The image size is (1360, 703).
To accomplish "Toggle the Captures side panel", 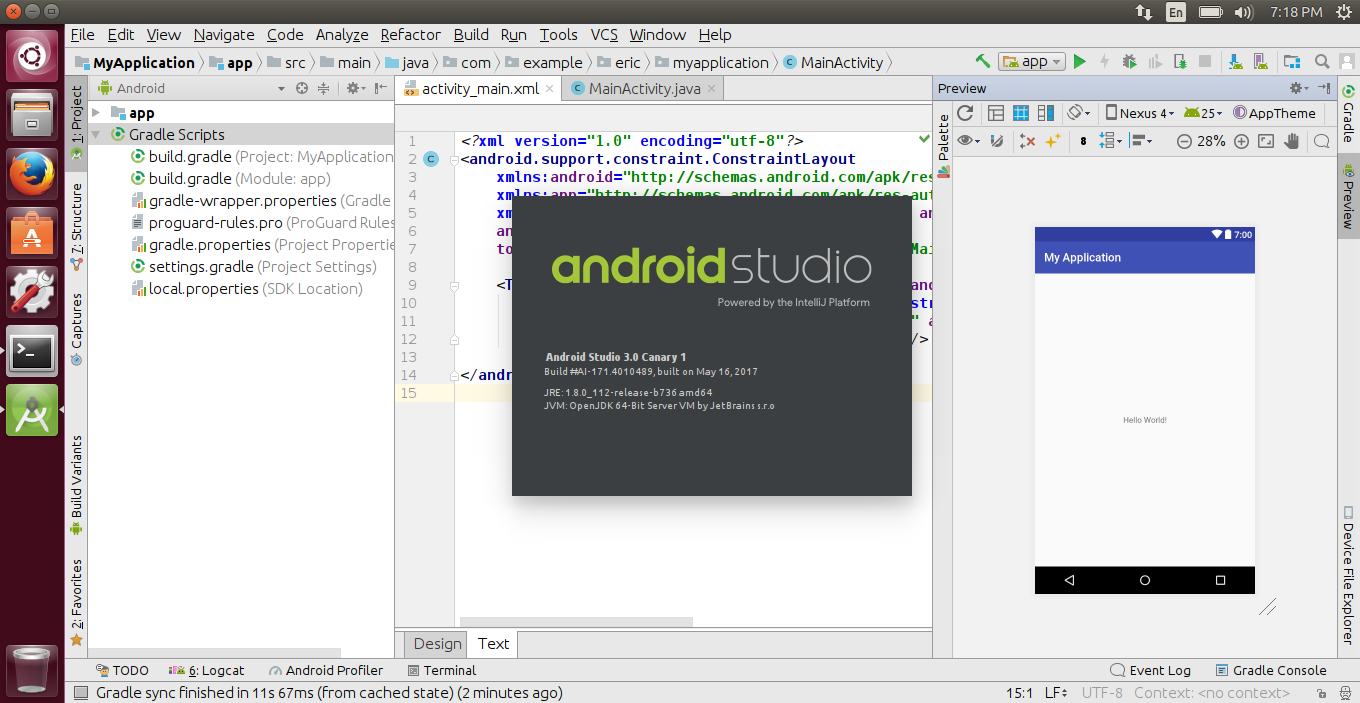I will [x=77, y=329].
